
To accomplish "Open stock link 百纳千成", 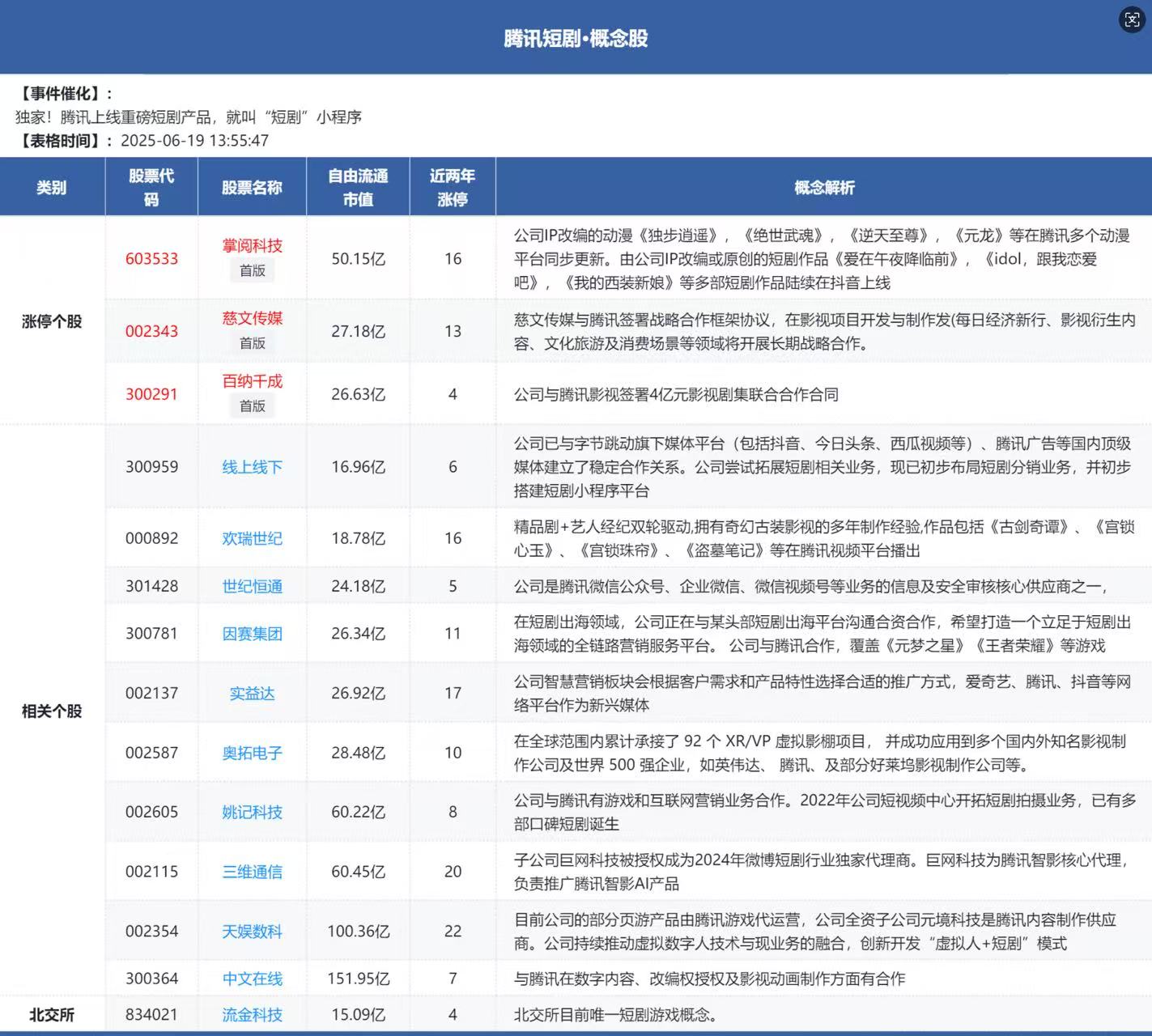I will tap(252, 381).
